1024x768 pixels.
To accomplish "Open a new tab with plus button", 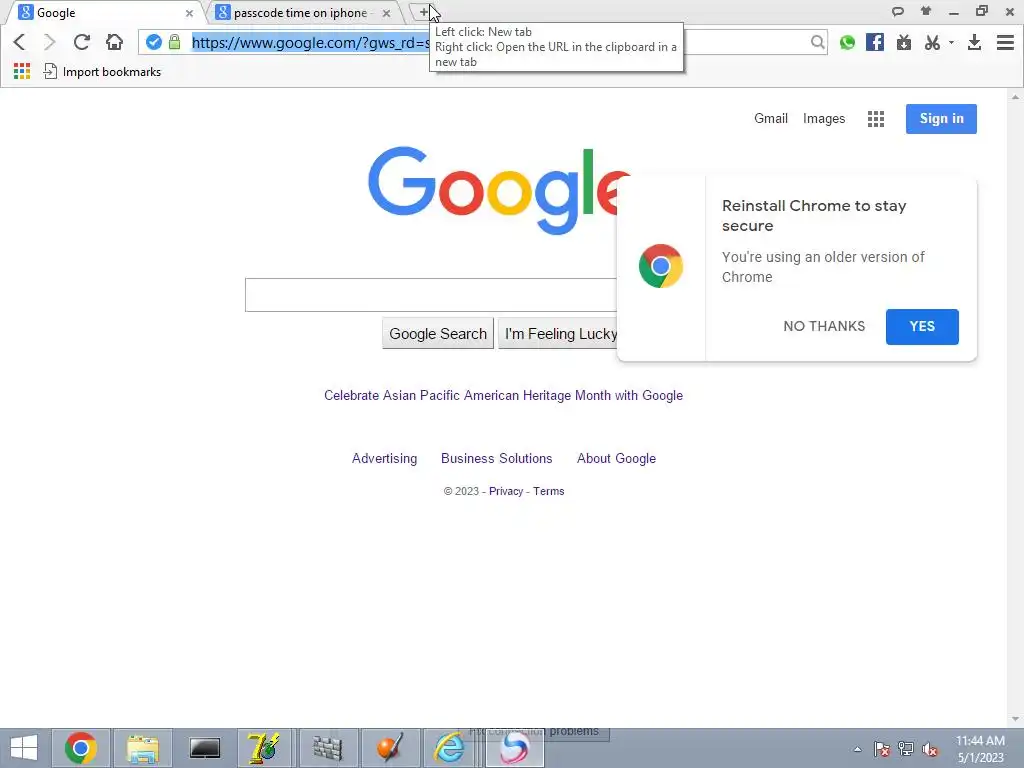I will pyautogui.click(x=423, y=12).
